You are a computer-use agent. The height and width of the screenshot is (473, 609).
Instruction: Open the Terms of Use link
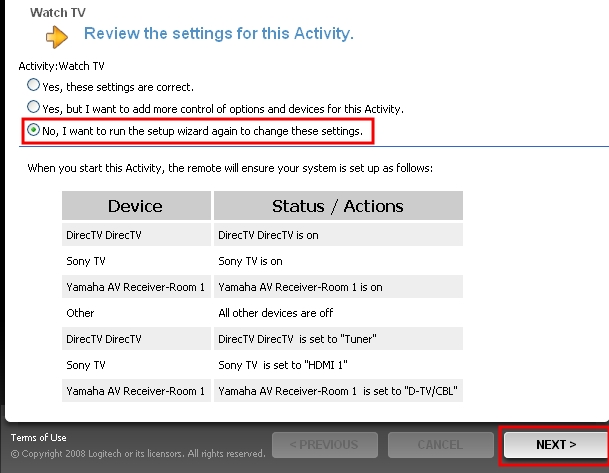pos(38,438)
